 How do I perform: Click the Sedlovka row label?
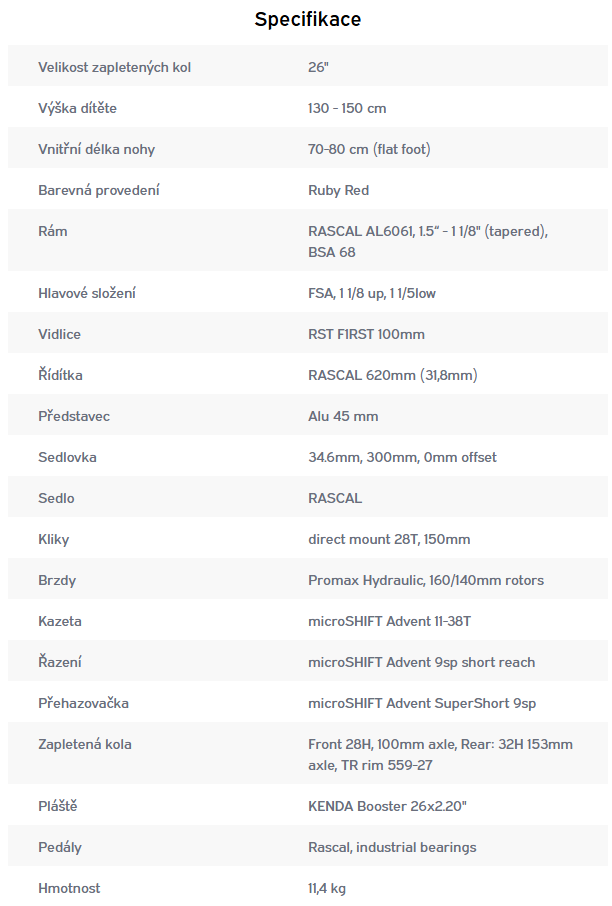point(67,457)
